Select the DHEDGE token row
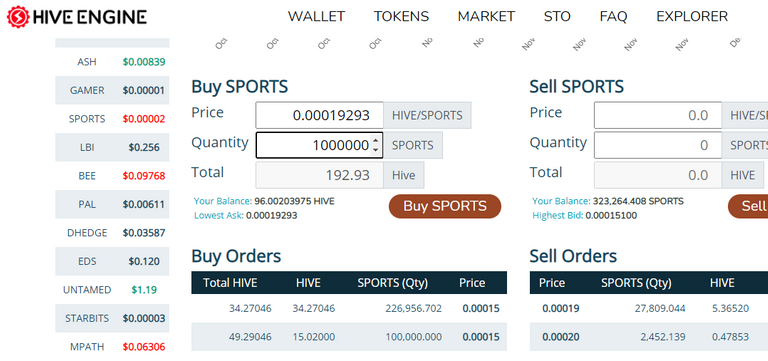Screen dimensions: 768x361 point(112,233)
